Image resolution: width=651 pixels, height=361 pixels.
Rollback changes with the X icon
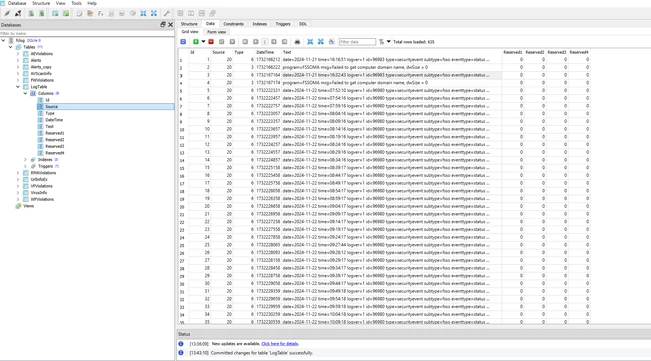[232, 41]
